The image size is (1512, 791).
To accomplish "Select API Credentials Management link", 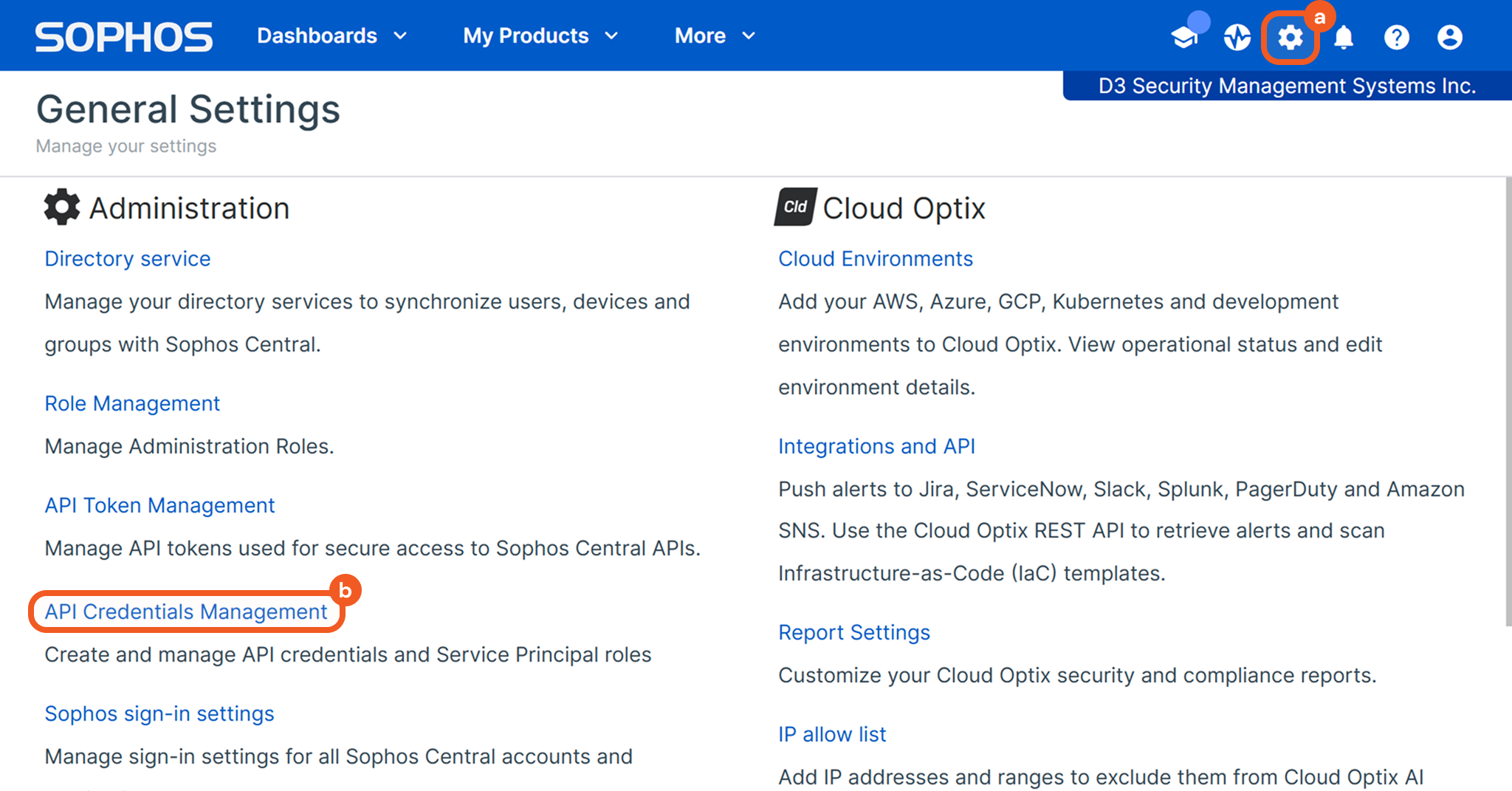I will point(186,612).
